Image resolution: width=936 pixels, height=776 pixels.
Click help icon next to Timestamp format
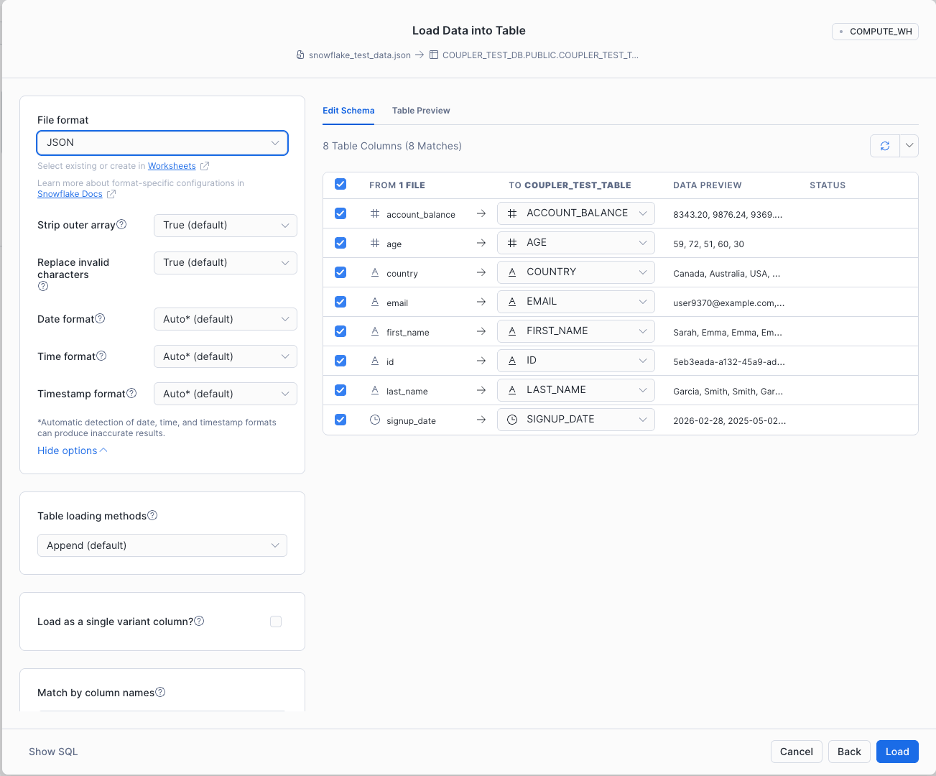(132, 393)
